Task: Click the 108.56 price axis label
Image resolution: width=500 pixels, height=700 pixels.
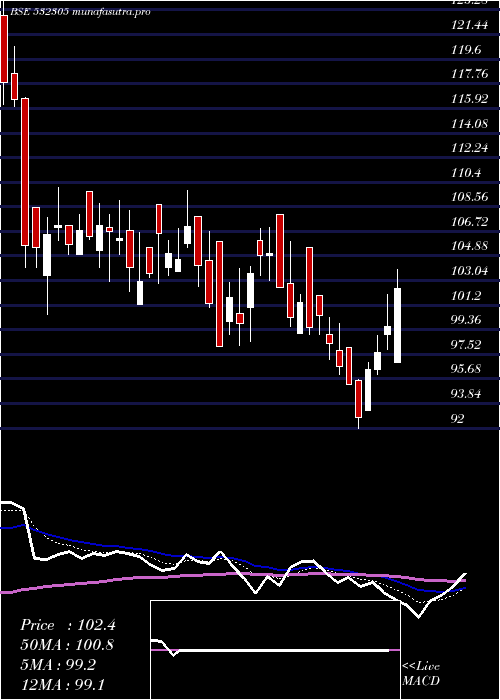Action: coord(469,197)
